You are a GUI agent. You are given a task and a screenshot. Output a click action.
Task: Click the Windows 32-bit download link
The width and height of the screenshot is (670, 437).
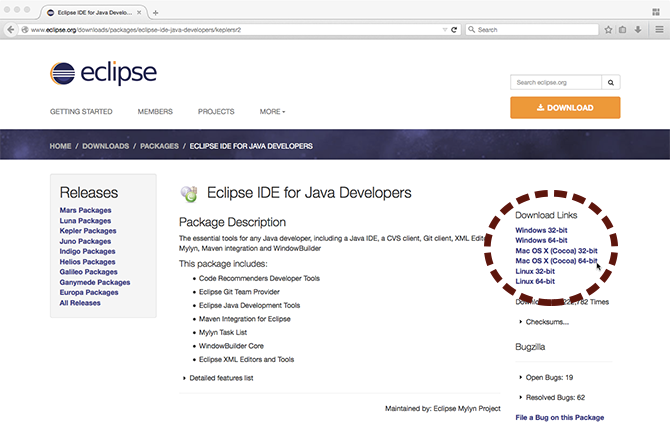[x=541, y=230]
